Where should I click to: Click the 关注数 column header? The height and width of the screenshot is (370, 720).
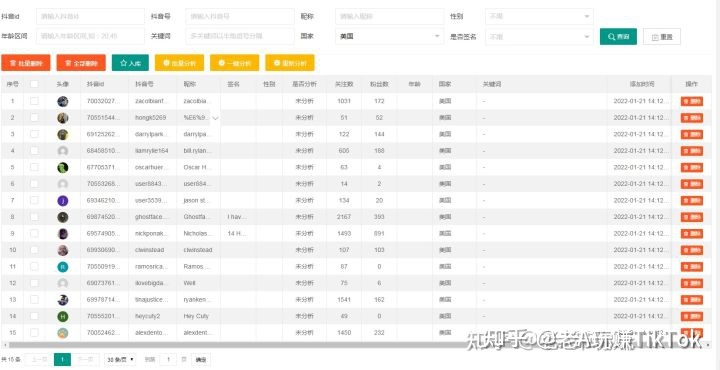pos(344,84)
